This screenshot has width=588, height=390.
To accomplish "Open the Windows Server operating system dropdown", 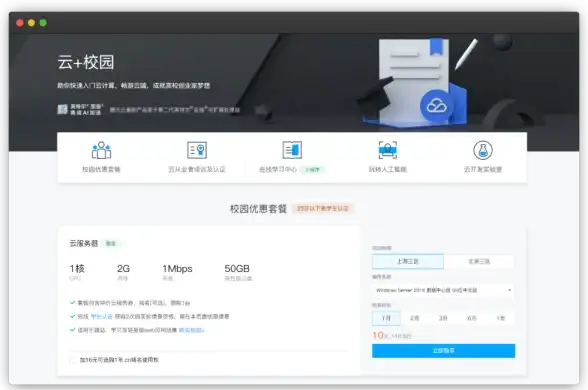I will pos(443,290).
